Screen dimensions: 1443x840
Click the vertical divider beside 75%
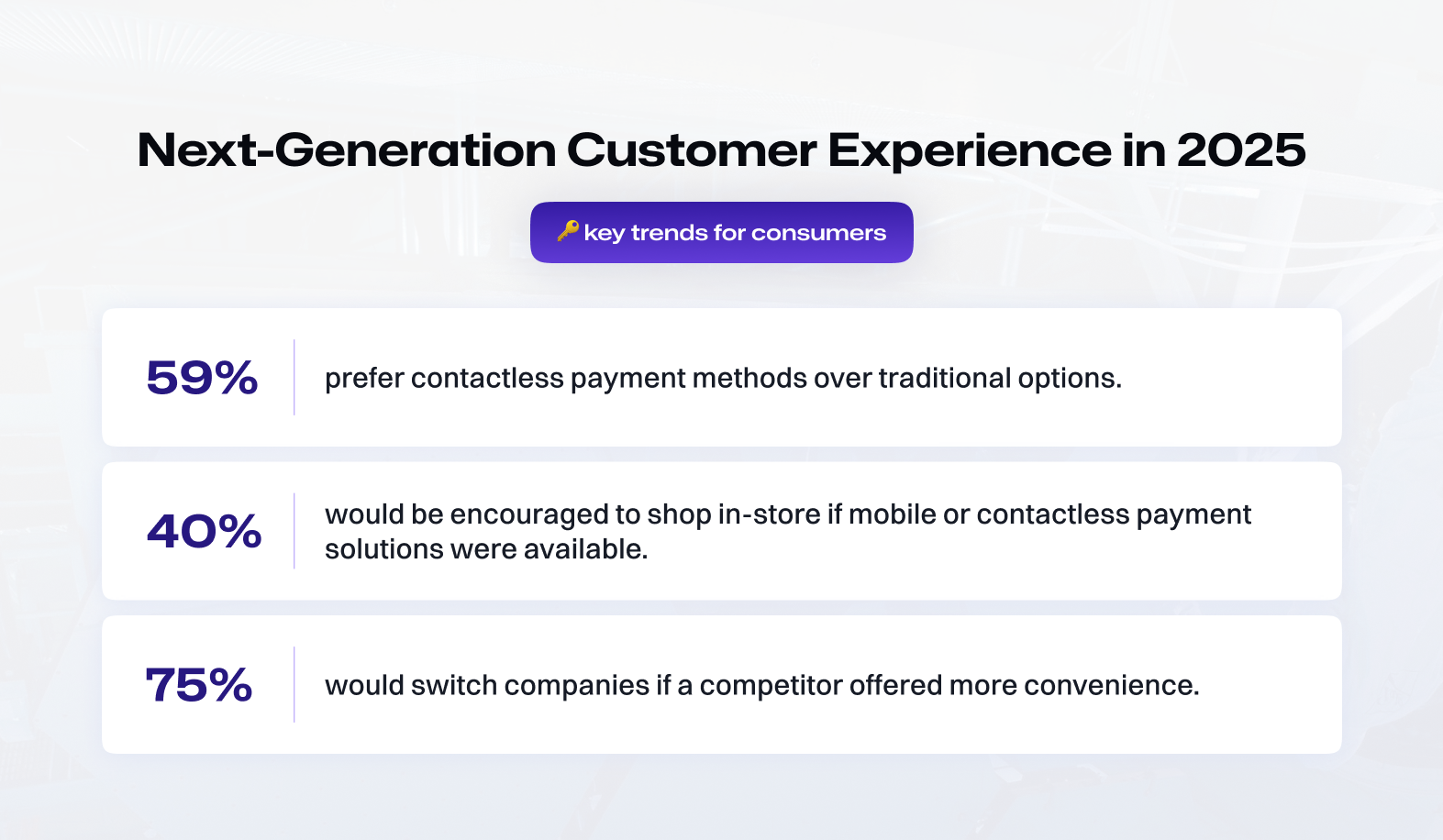(294, 684)
